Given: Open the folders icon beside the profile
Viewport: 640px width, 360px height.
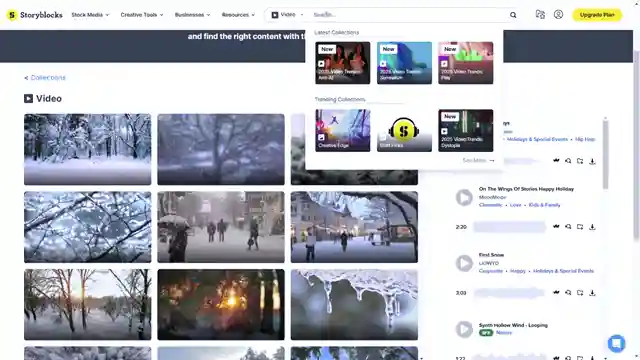Looking at the screenshot, I should tap(540, 15).
